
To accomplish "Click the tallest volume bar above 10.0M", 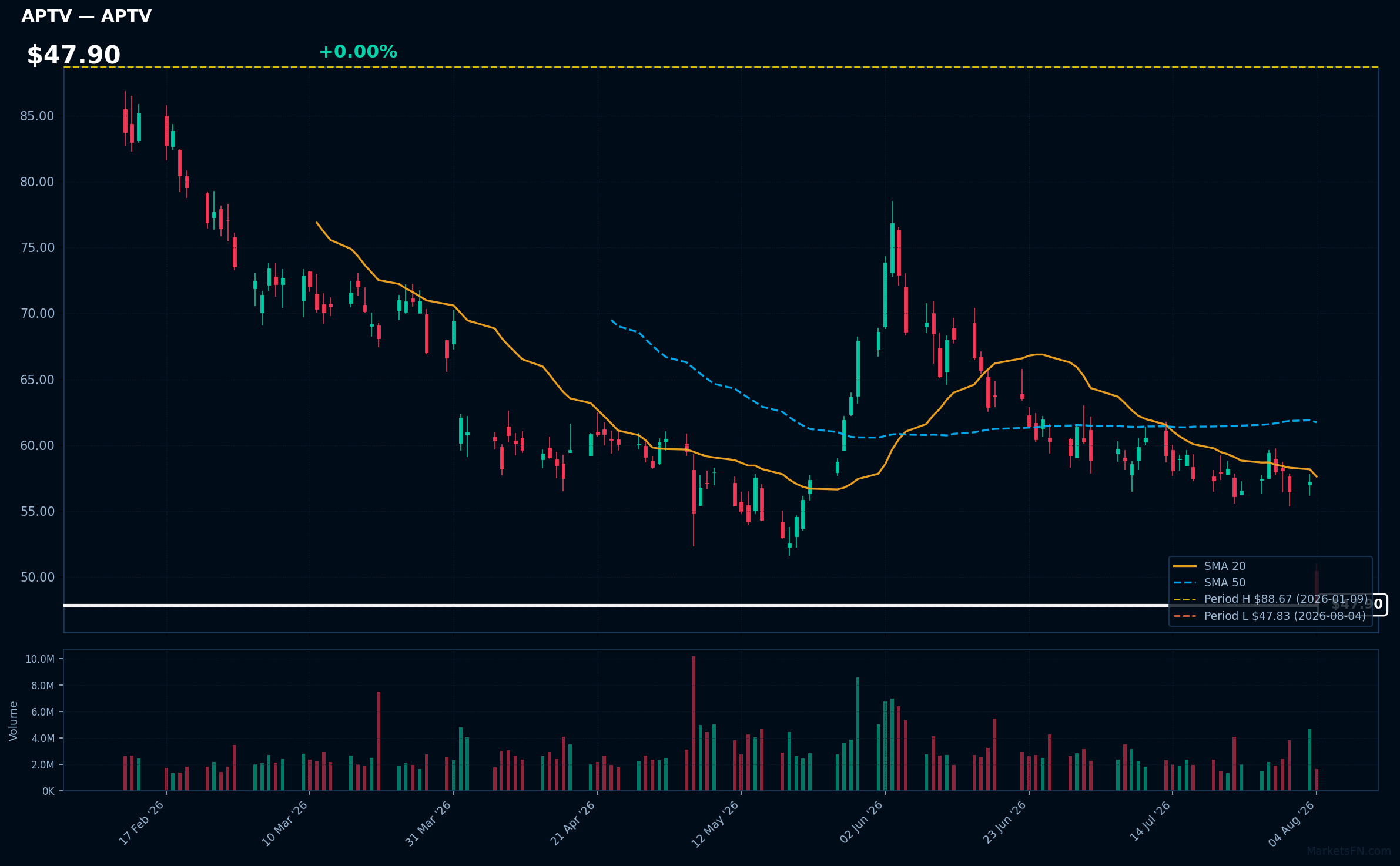I will click(x=694, y=723).
